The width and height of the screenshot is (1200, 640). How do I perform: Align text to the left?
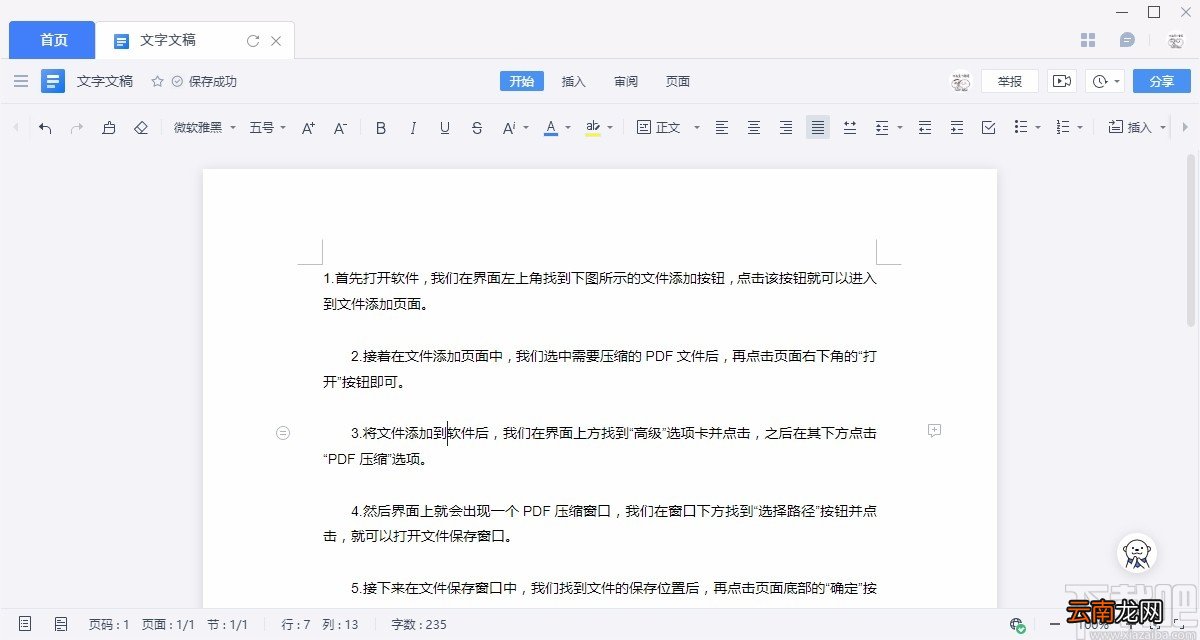[x=722, y=128]
